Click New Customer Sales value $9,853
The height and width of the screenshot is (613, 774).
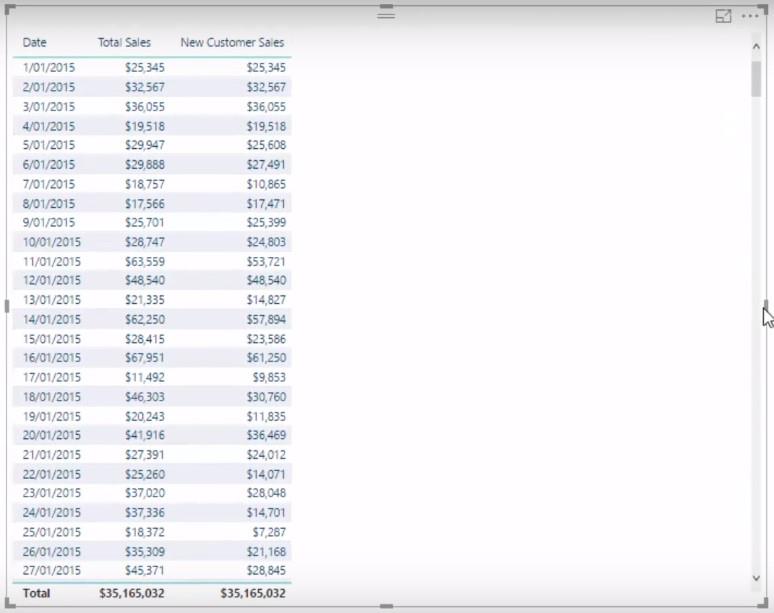(269, 377)
